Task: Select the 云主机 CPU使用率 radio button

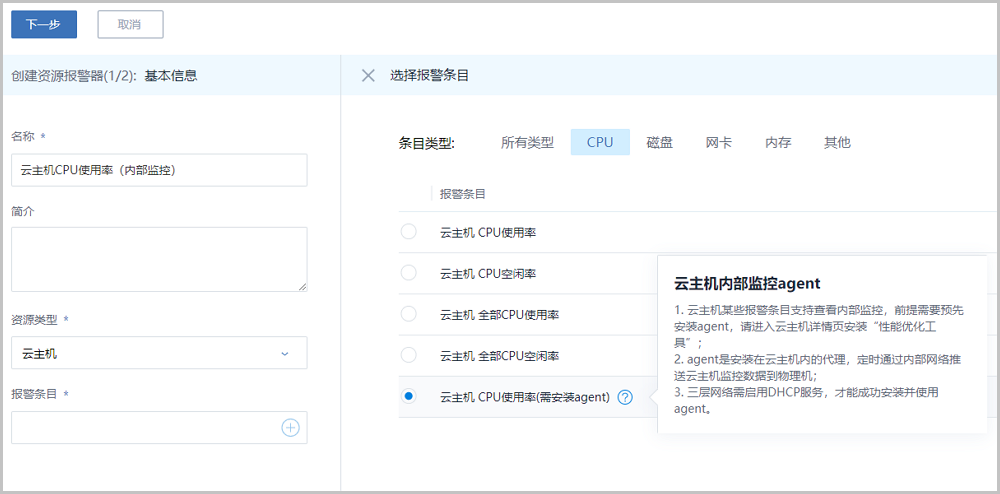Action: point(408,232)
